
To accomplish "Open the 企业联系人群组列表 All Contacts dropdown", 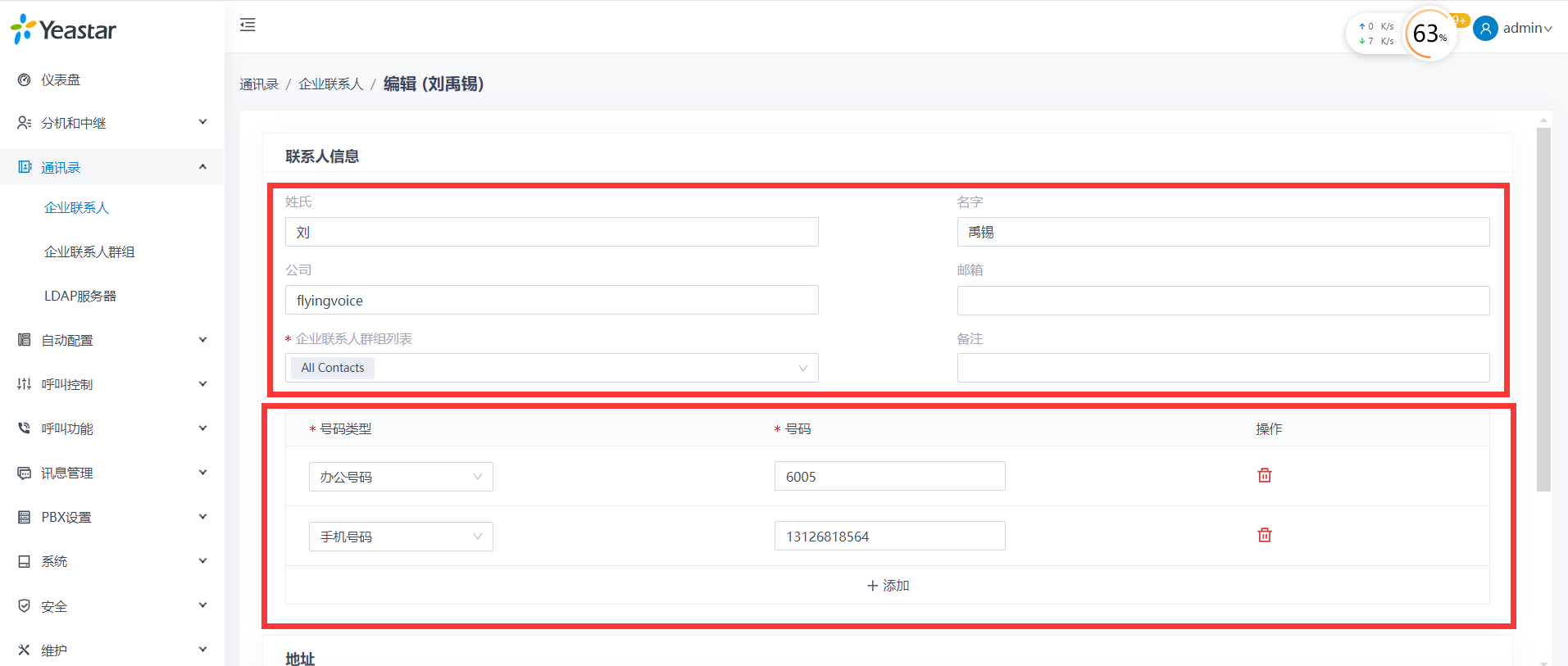I will pos(552,368).
